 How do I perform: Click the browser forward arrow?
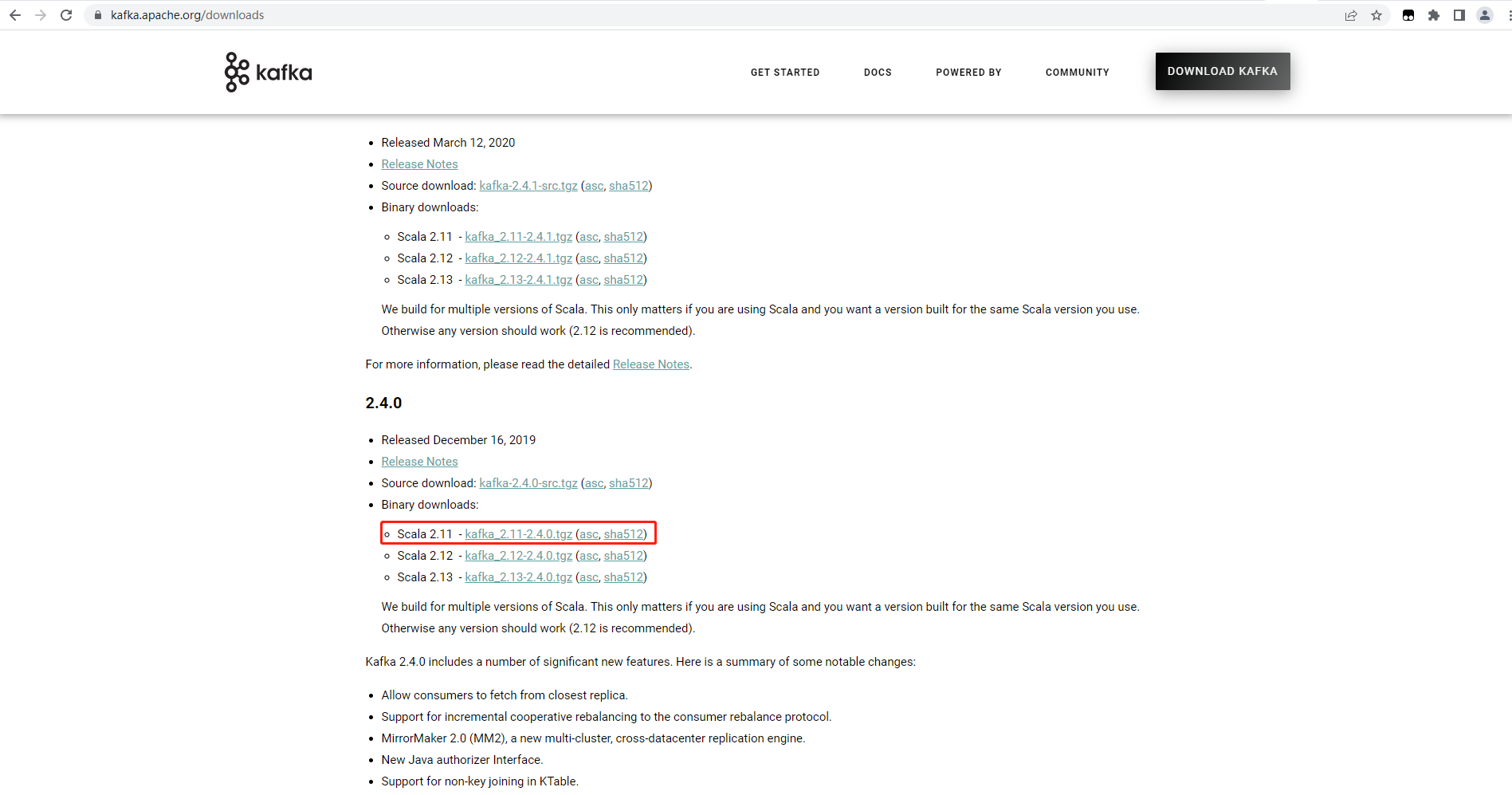[x=41, y=15]
